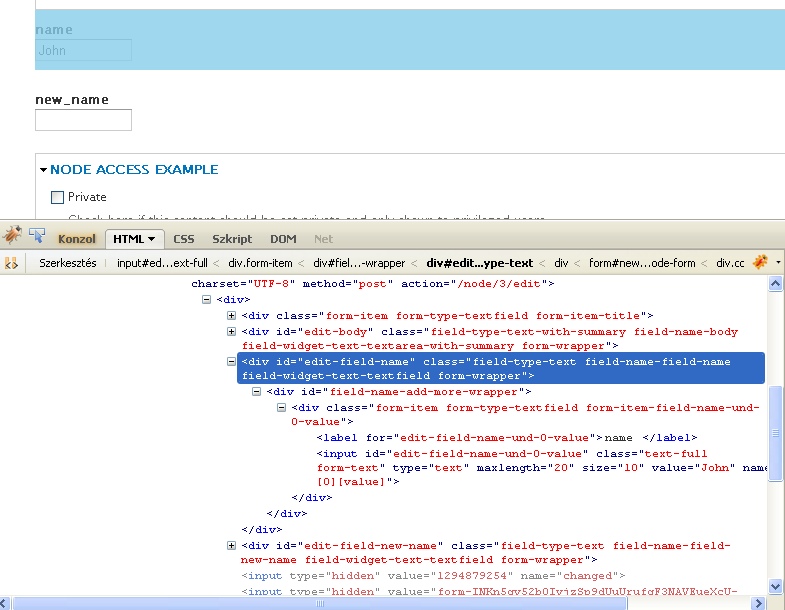Click the Firebug bug icon
This screenshot has height=610, width=785.
12,237
